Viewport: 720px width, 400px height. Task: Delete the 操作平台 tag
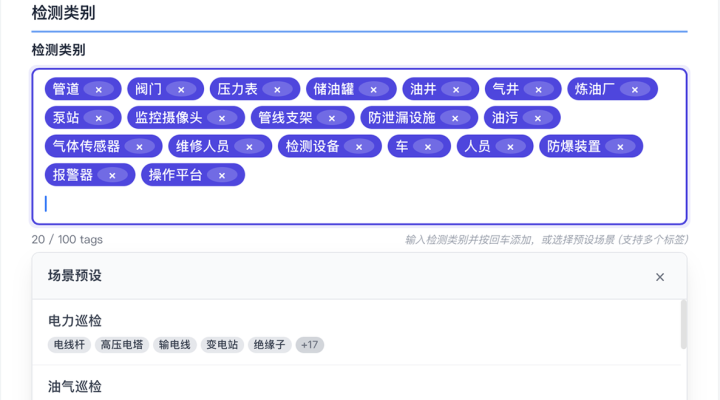[222, 176]
